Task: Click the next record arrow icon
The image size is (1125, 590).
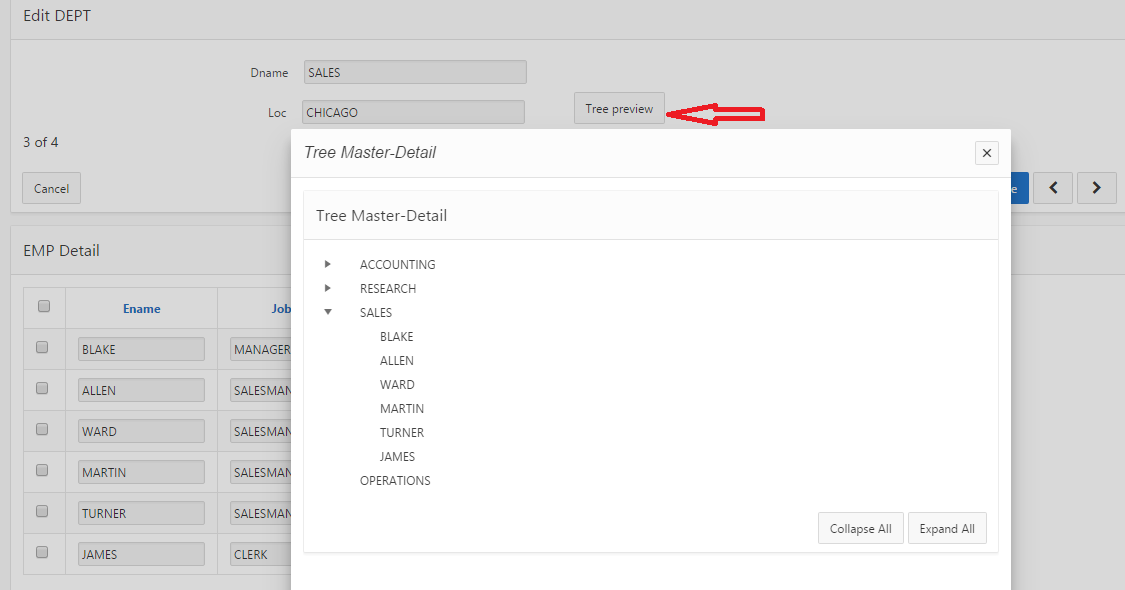Action: (1096, 187)
